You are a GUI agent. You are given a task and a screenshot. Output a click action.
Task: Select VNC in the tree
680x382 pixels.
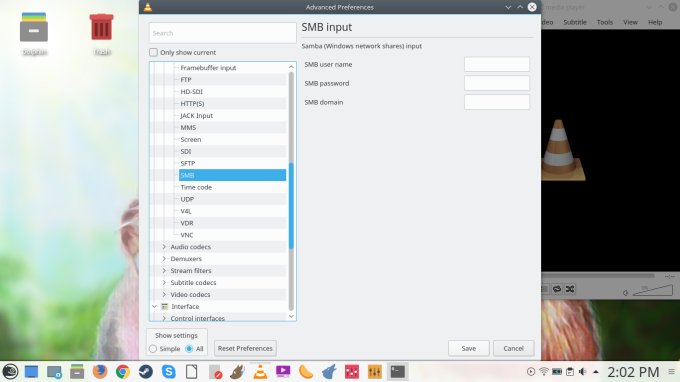click(186, 235)
